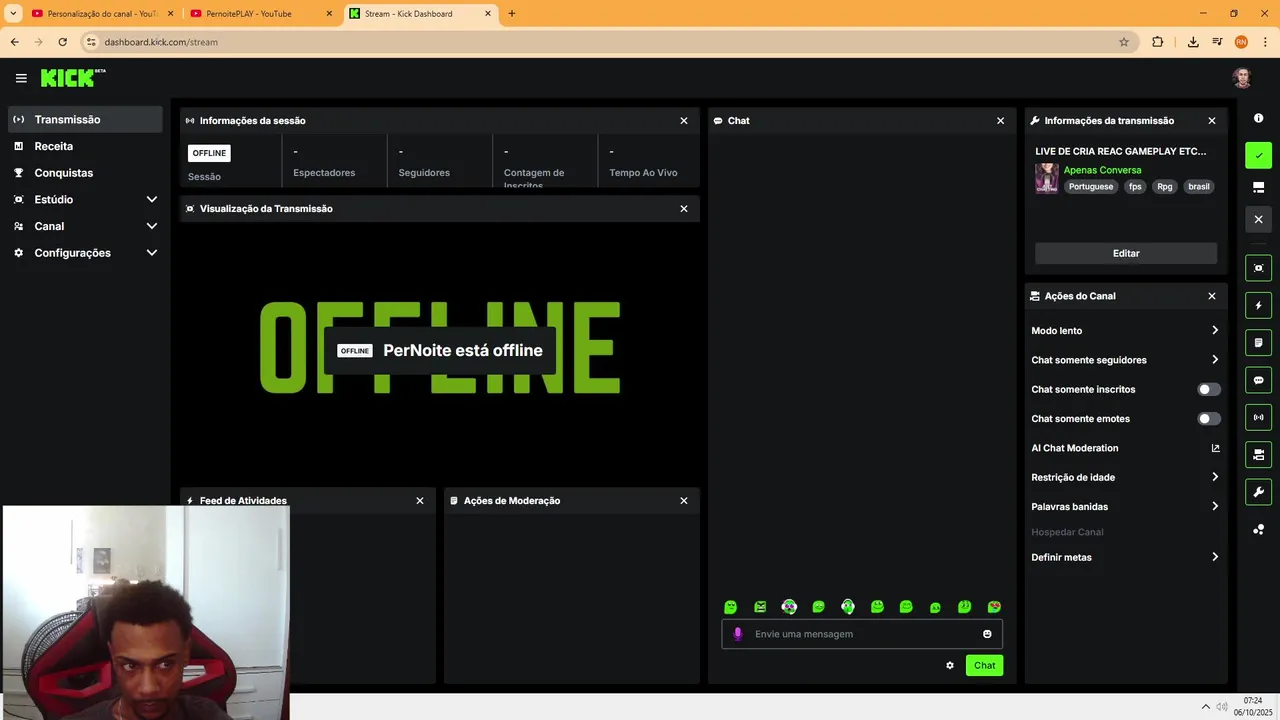Screen dimensions: 1280x720
Task: Open Restrição de idade options arrow
Action: click(x=1215, y=477)
